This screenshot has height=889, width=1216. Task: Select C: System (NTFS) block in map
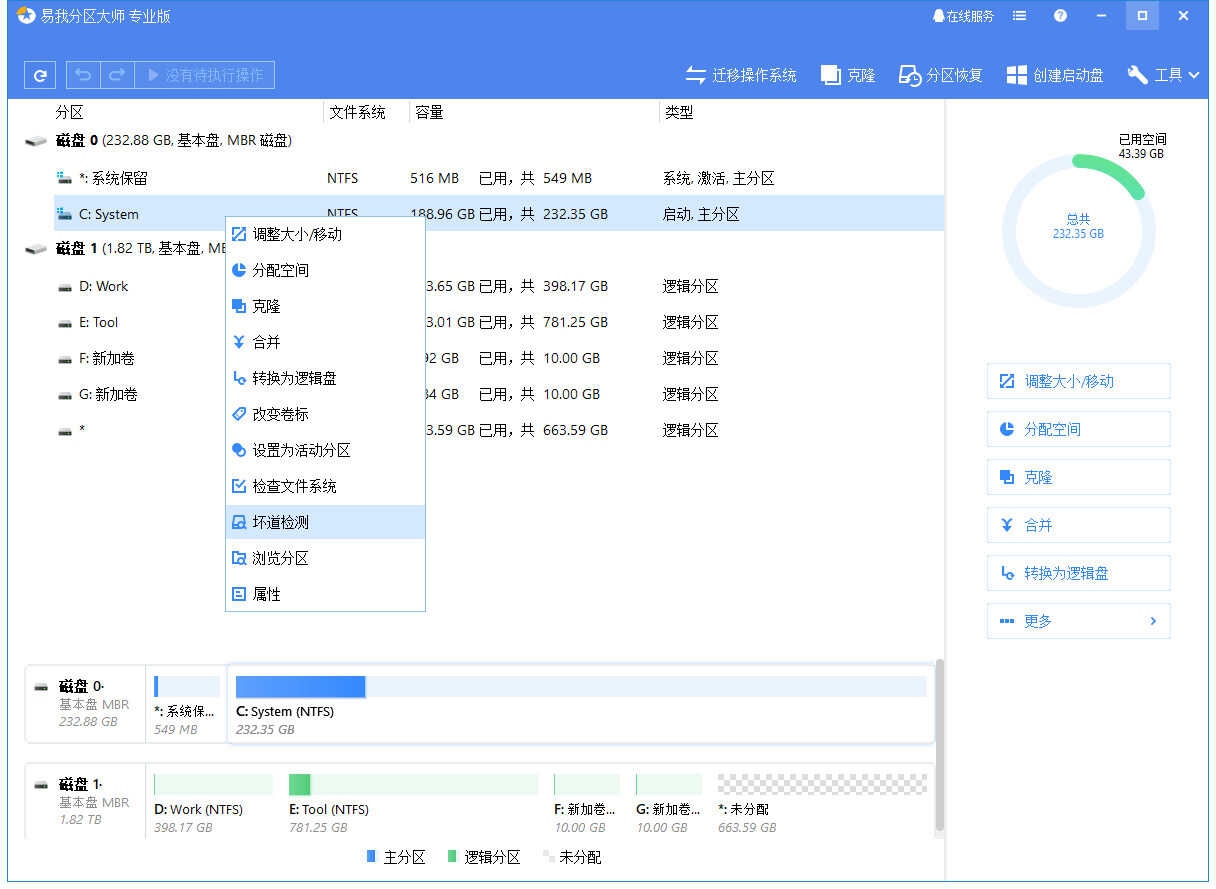click(x=581, y=704)
